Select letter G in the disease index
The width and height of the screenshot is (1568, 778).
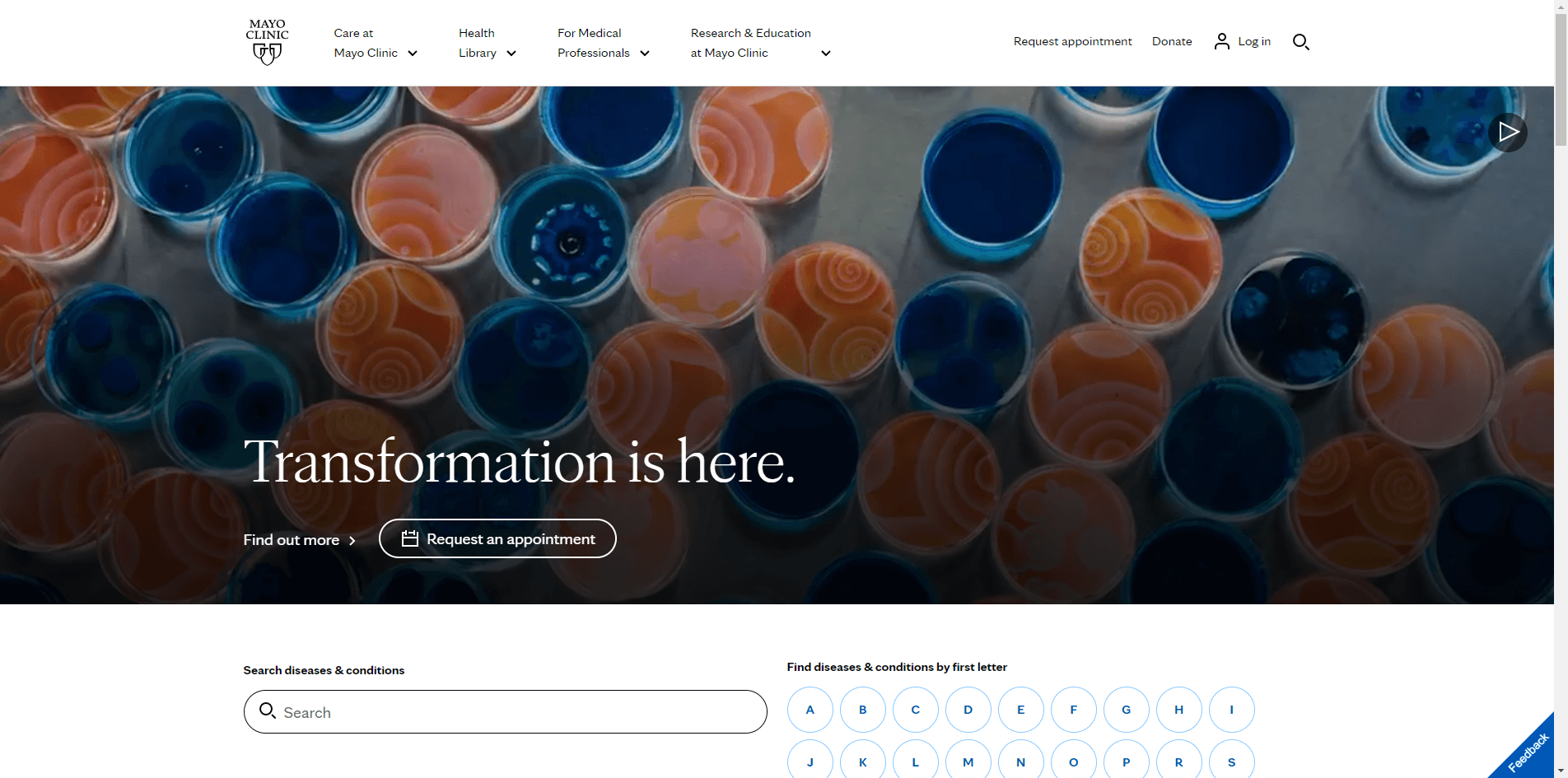[x=1126, y=710]
